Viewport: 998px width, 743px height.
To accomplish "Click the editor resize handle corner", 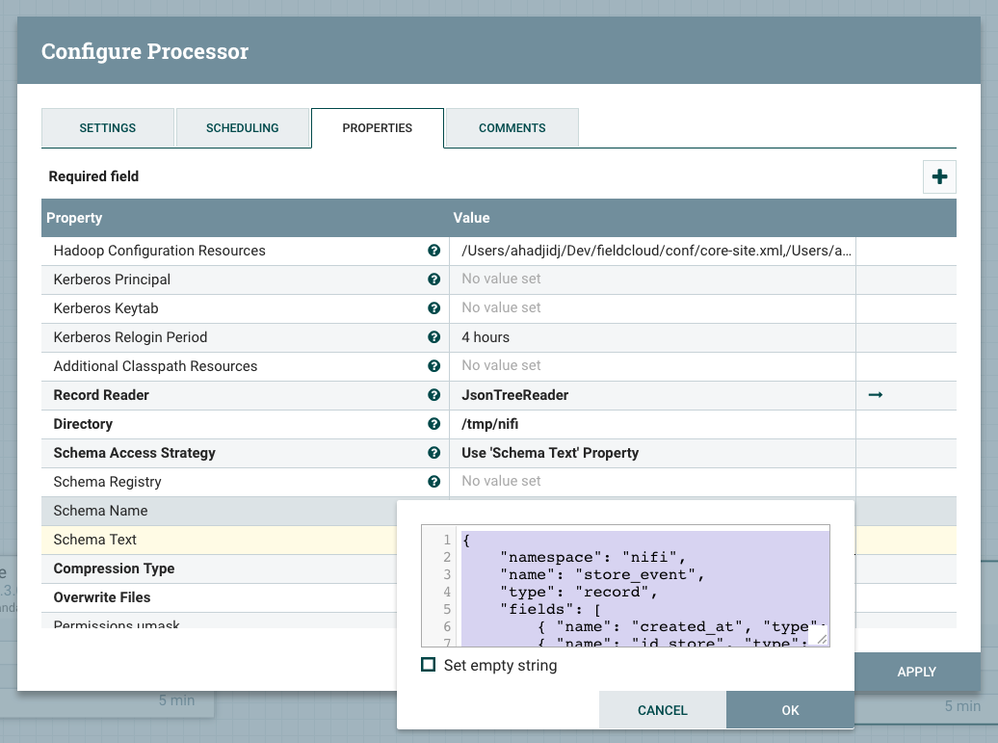I will pyautogui.click(x=821, y=638).
